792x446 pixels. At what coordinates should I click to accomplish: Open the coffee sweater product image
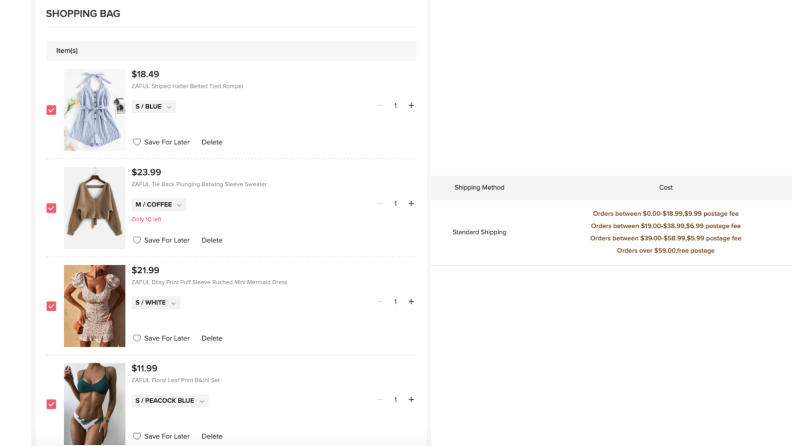(x=94, y=208)
